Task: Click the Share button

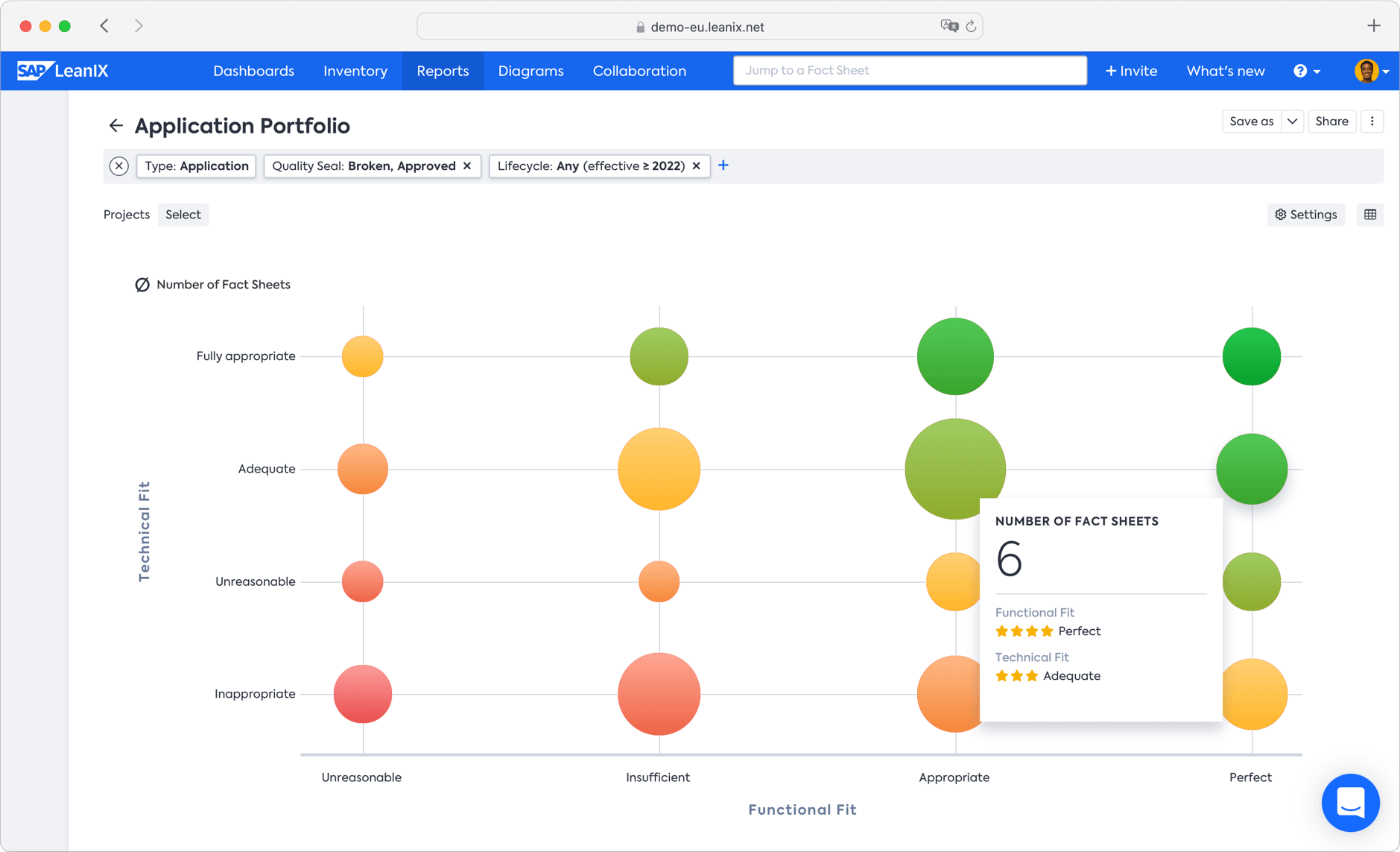Action: (x=1332, y=121)
